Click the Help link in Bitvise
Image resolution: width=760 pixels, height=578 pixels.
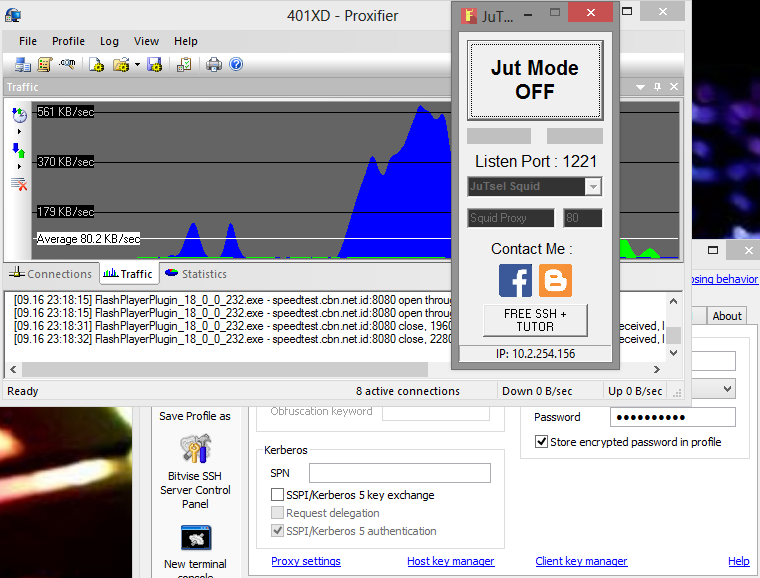(x=739, y=561)
